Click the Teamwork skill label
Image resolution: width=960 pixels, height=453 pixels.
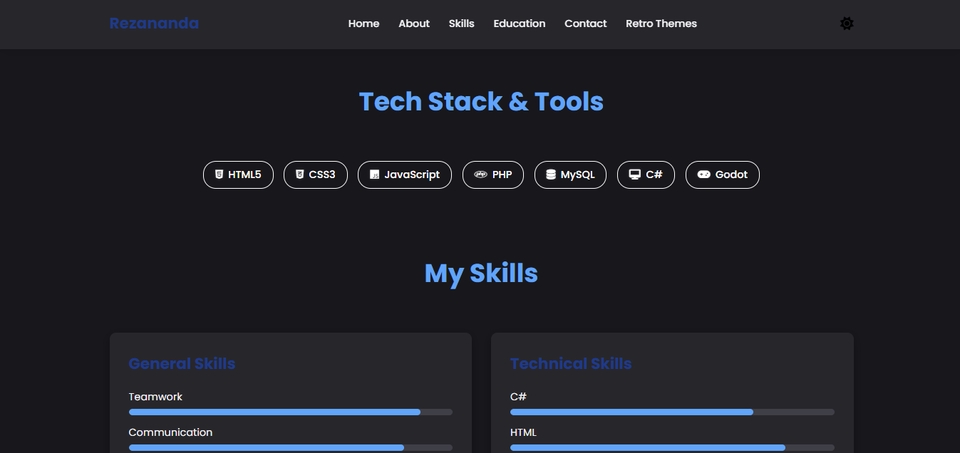pos(156,397)
